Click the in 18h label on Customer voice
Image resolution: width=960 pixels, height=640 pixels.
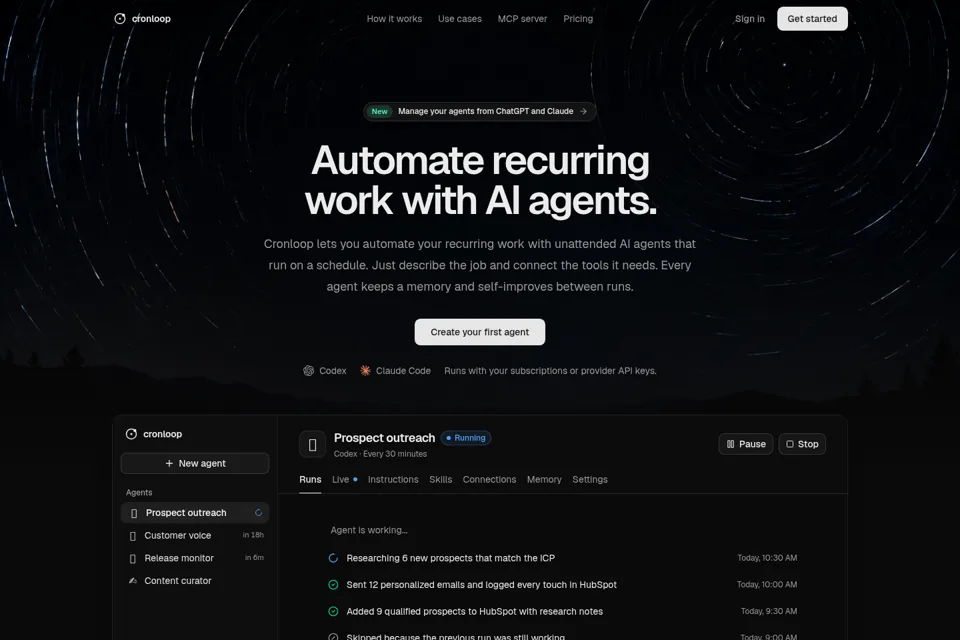coord(253,535)
